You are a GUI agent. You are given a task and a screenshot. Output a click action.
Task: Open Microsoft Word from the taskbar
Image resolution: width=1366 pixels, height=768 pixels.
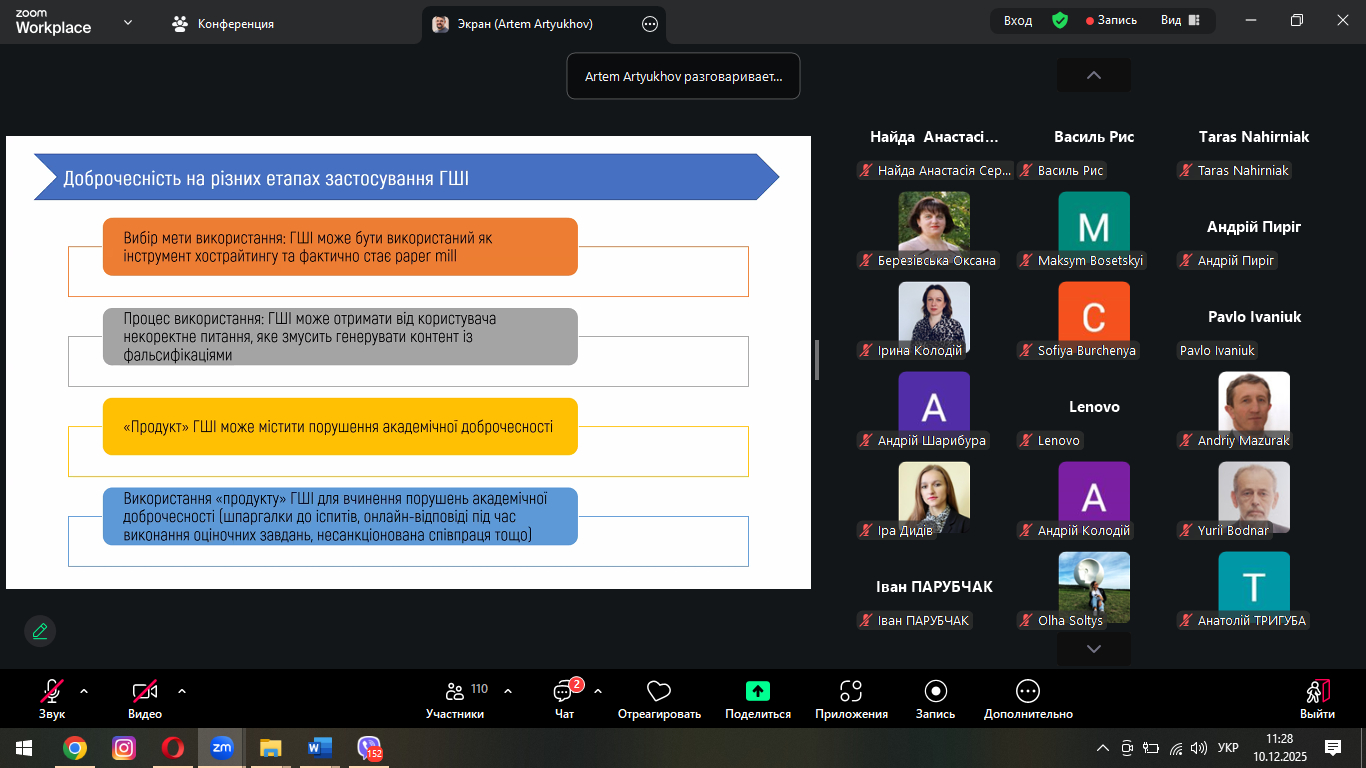tap(320, 747)
